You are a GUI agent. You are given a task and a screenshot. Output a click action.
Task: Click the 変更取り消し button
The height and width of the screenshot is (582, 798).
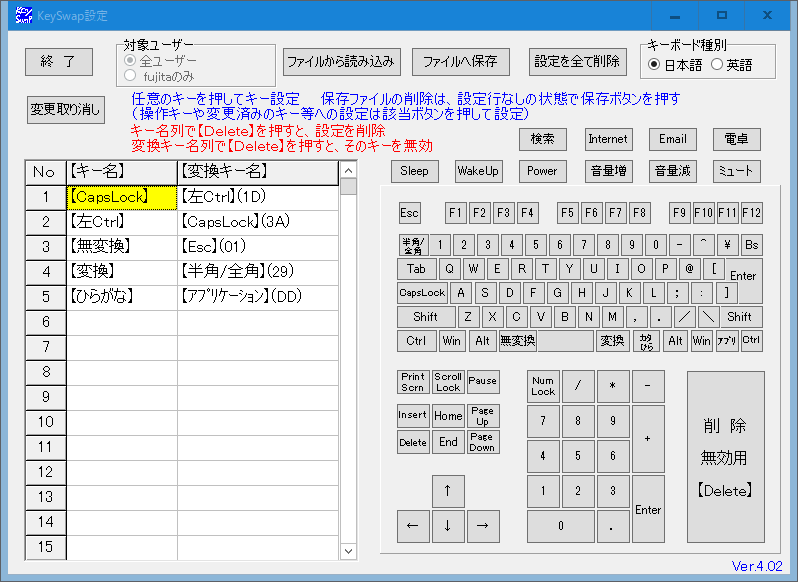pos(66,109)
